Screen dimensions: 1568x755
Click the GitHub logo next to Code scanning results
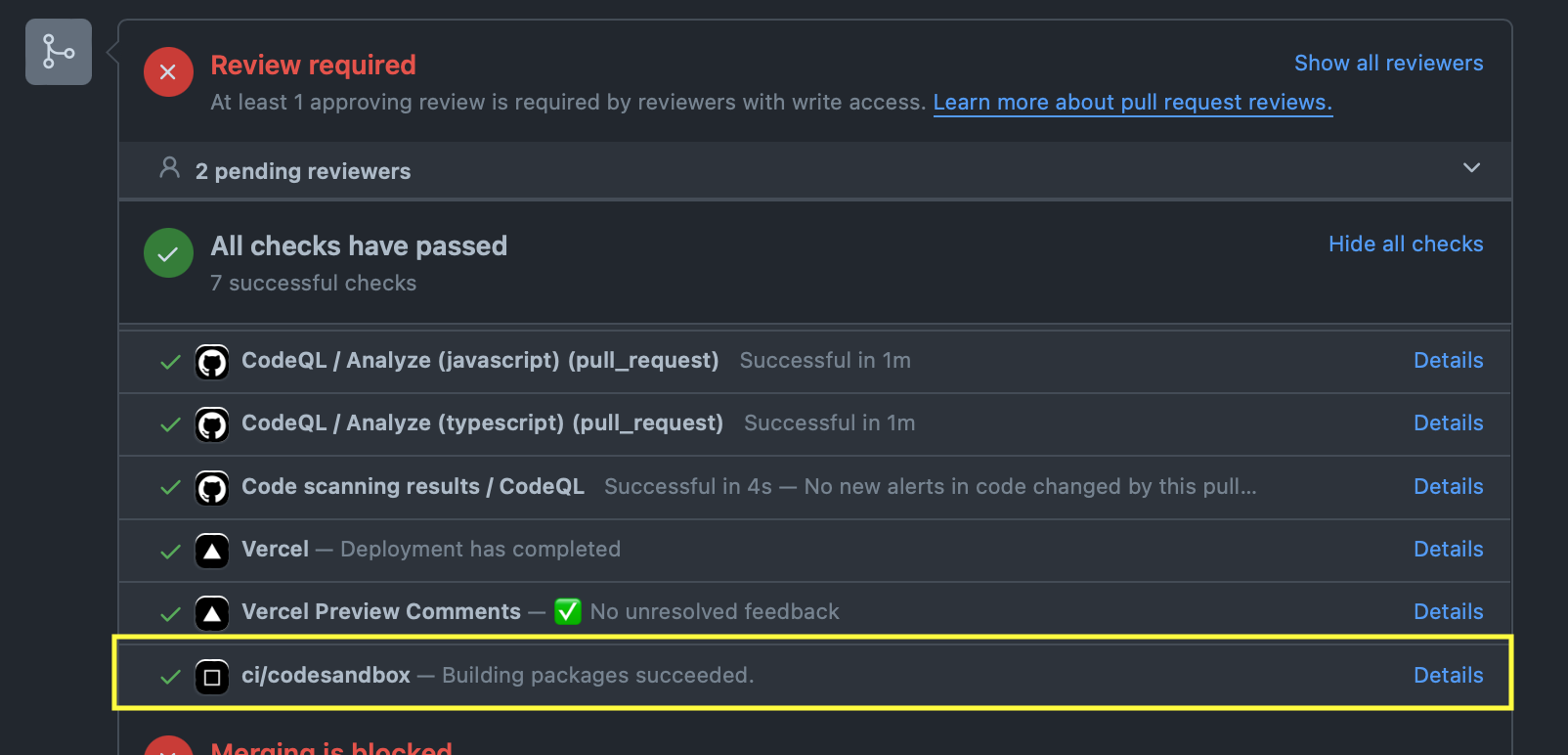pyautogui.click(x=212, y=486)
